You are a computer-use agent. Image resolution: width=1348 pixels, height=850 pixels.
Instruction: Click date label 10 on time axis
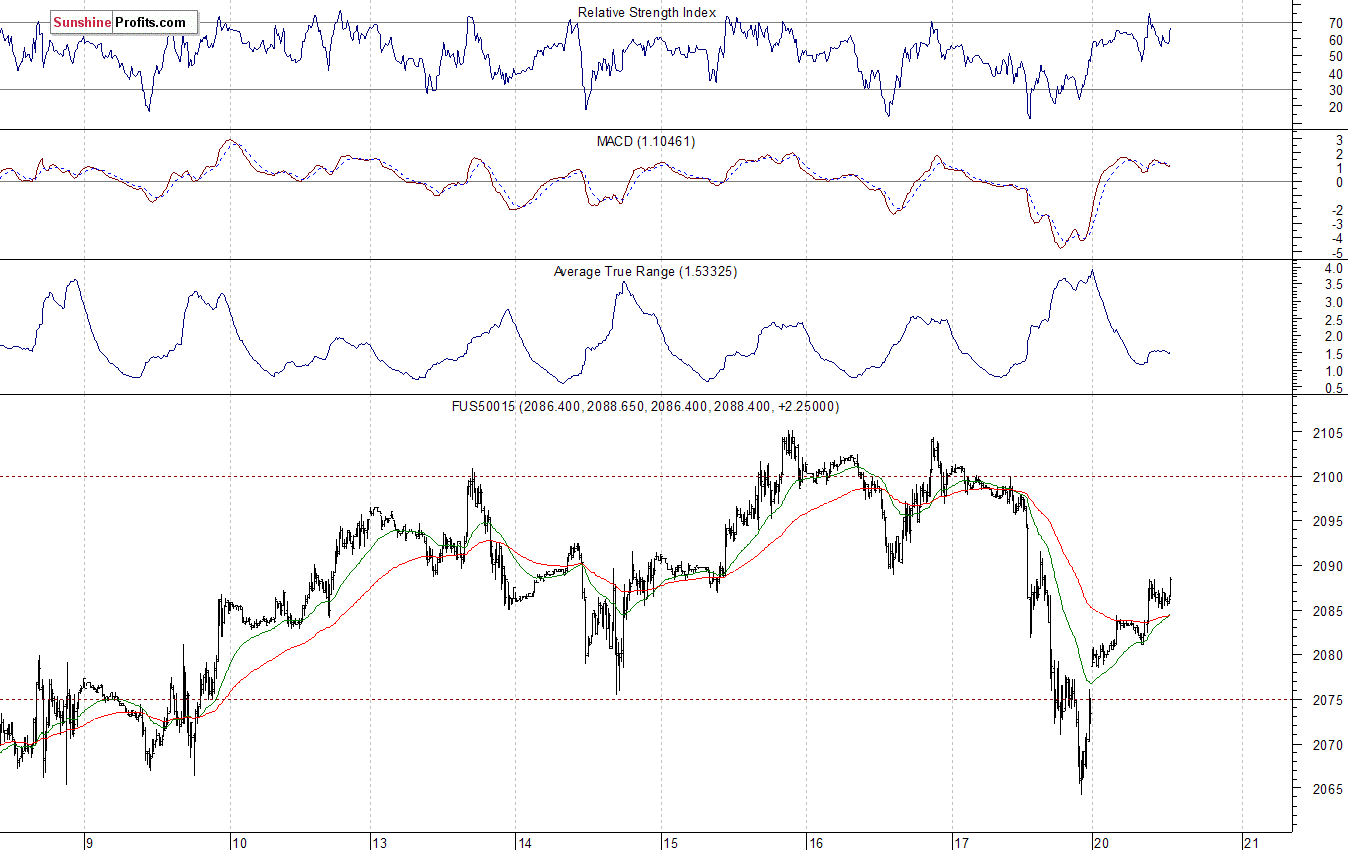point(239,842)
